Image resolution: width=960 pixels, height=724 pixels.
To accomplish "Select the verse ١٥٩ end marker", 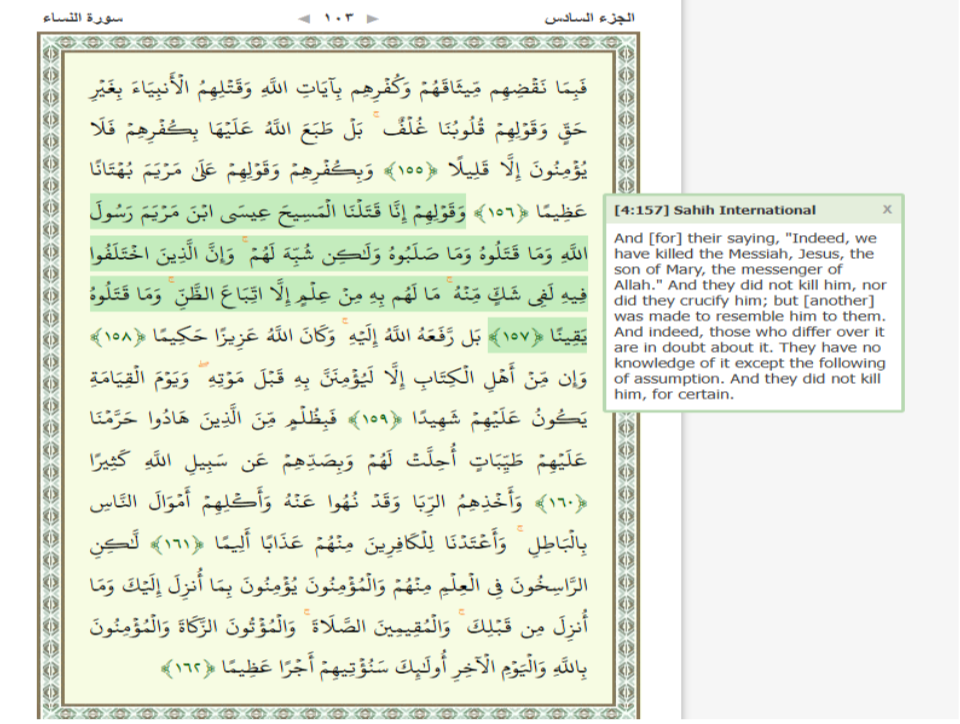I will [x=375, y=419].
